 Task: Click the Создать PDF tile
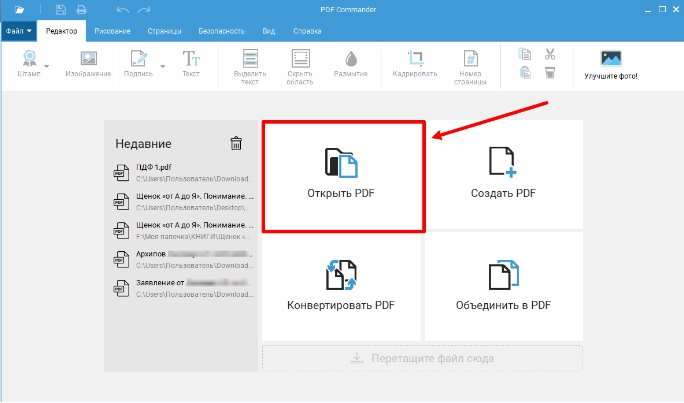point(503,174)
